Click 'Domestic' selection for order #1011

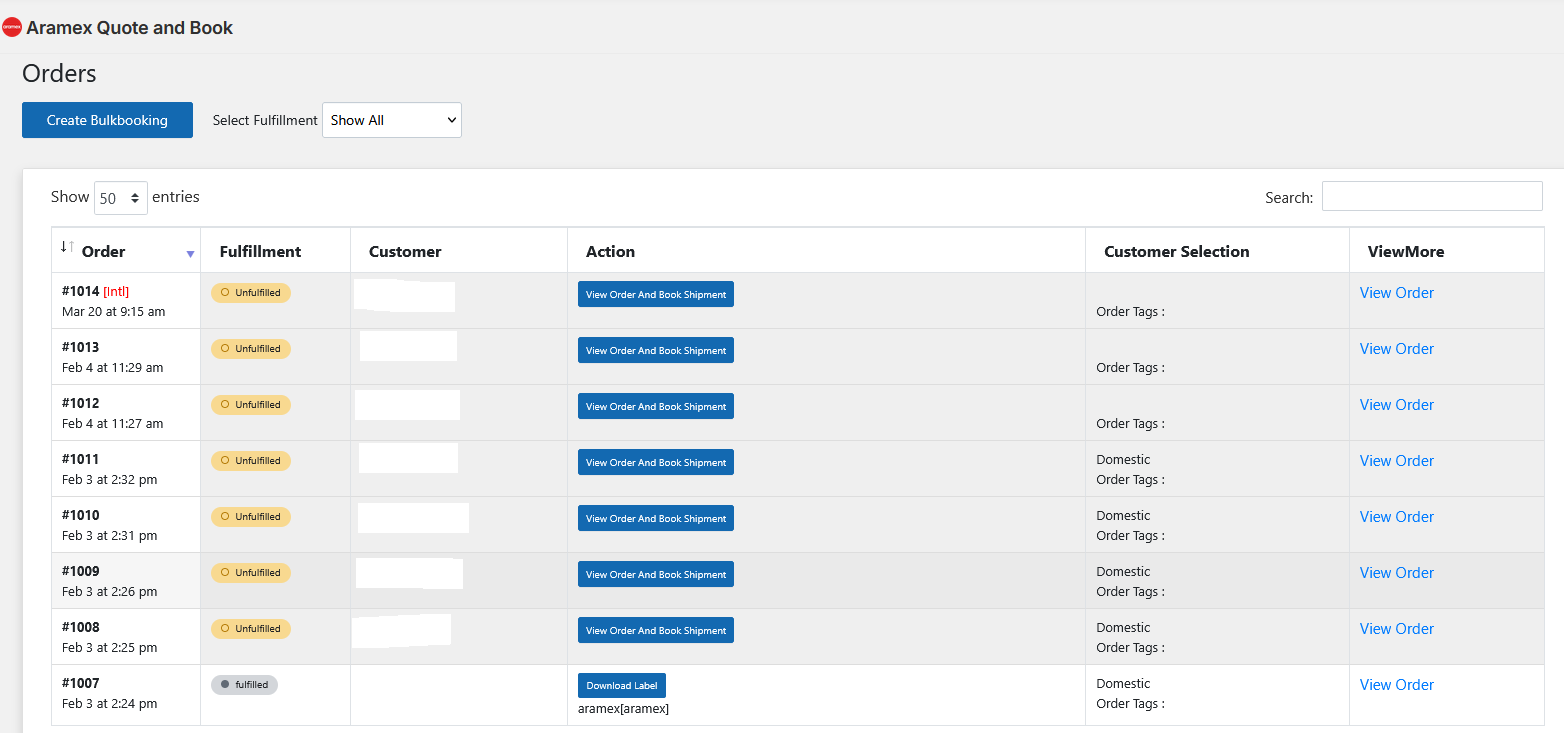[x=1123, y=460]
